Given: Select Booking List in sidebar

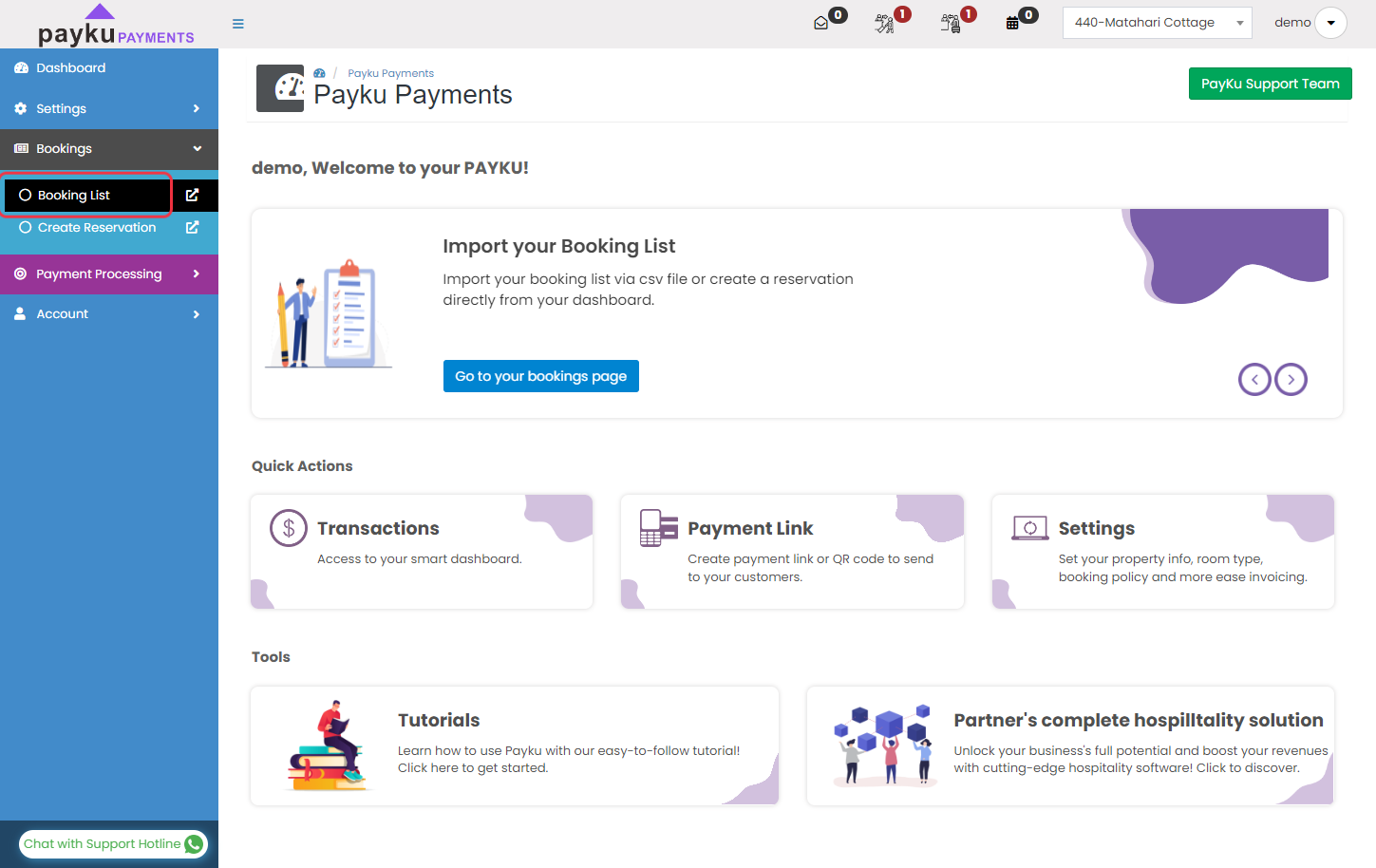Looking at the screenshot, I should coord(86,195).
